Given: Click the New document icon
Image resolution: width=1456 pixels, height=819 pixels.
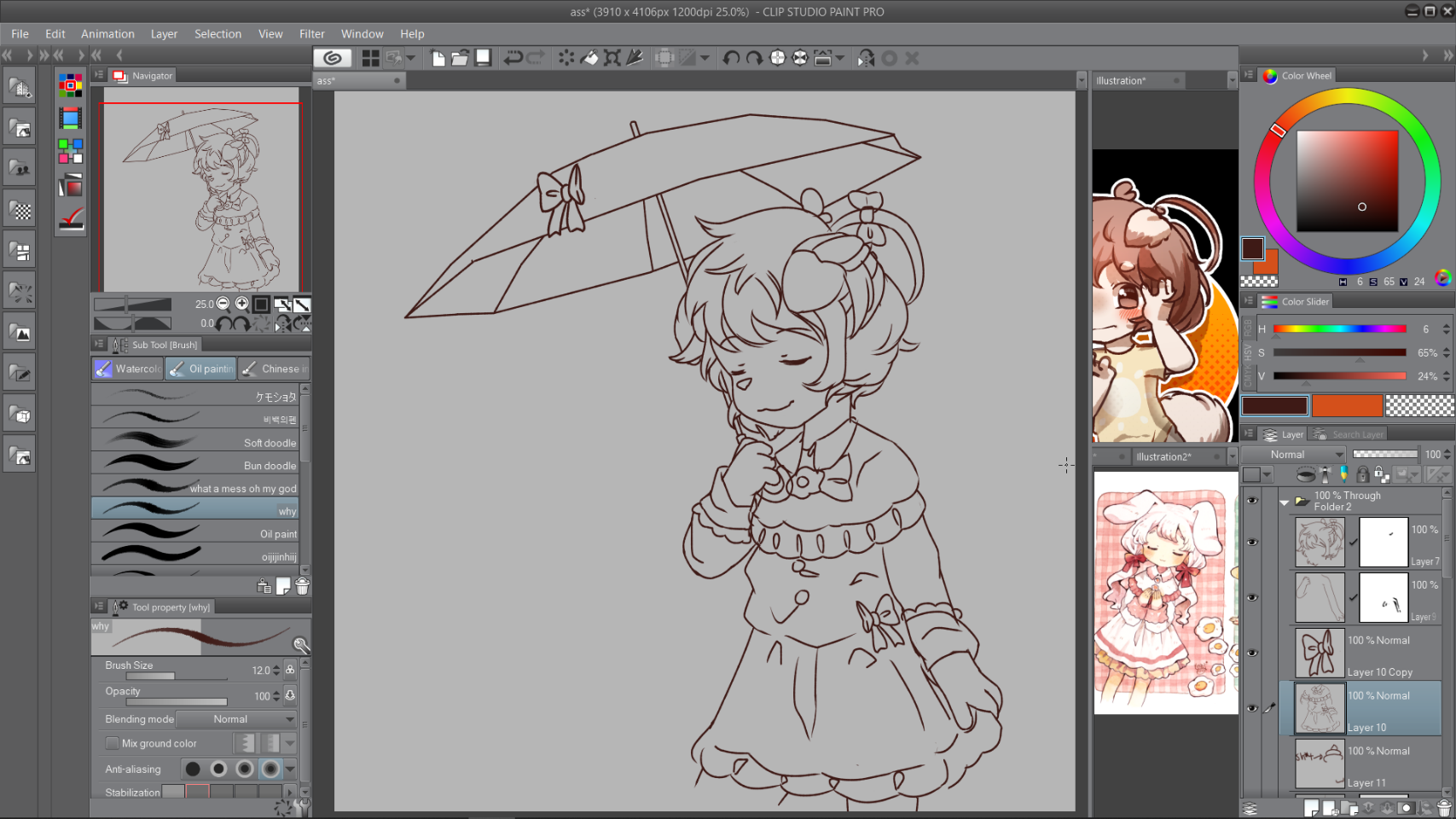Looking at the screenshot, I should pos(438,58).
